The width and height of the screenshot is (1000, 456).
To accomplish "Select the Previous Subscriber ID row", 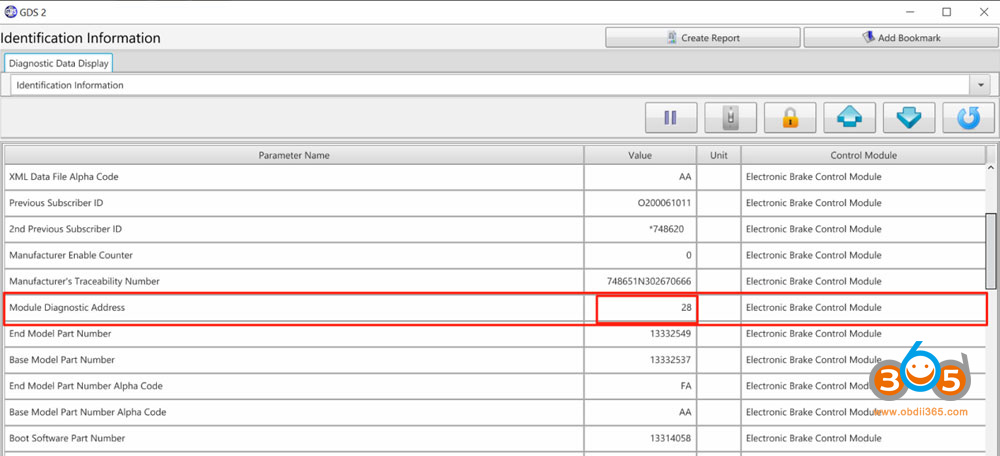I will point(294,203).
